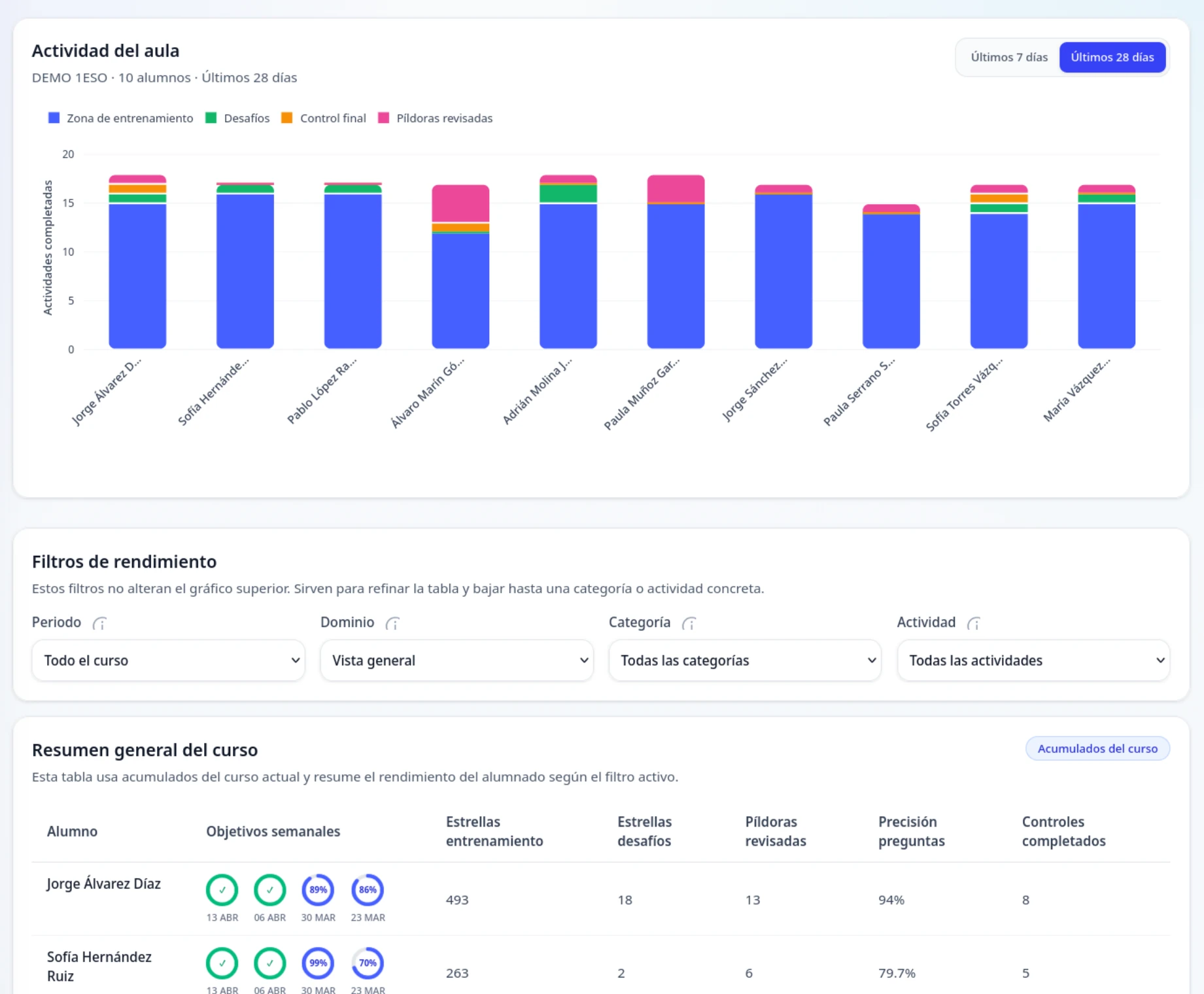Click the info icon next to Periodo
Screen dimensions: 1204x994
pos(99,623)
